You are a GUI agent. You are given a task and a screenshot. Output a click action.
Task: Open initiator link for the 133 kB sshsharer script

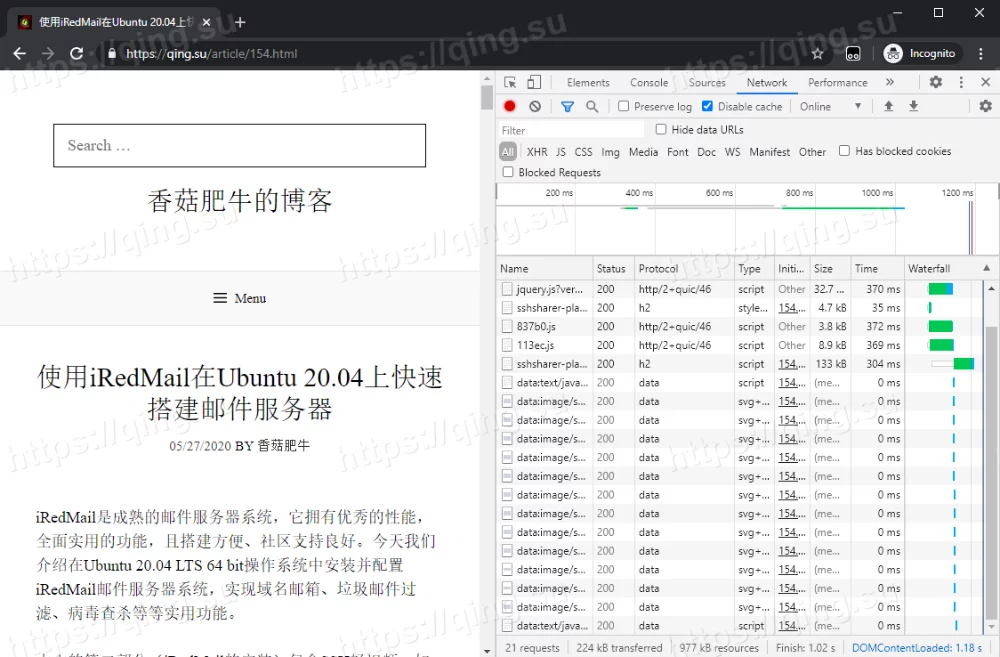coord(791,364)
